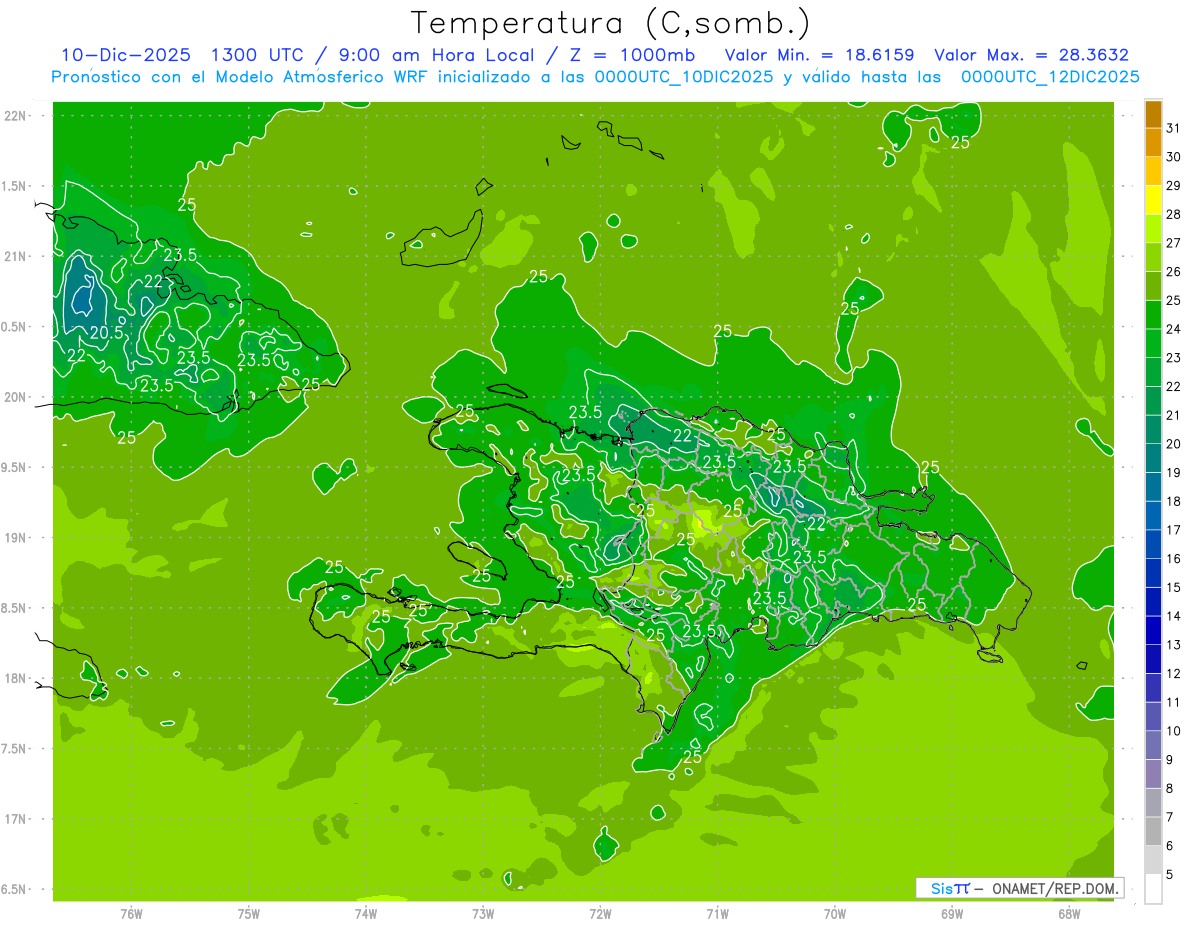Click the "21N" latitude label
Screen dimensions: 1200x927
point(14,257)
